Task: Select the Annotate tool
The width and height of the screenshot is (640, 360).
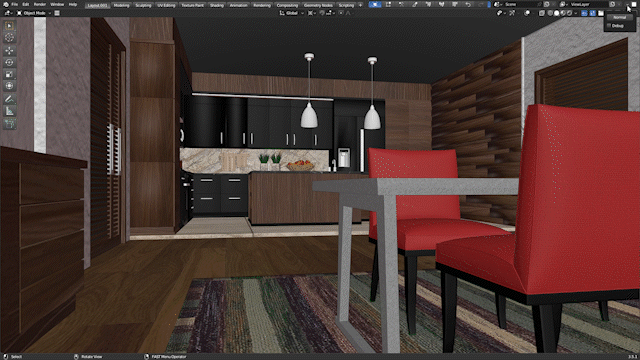Action: [9, 99]
